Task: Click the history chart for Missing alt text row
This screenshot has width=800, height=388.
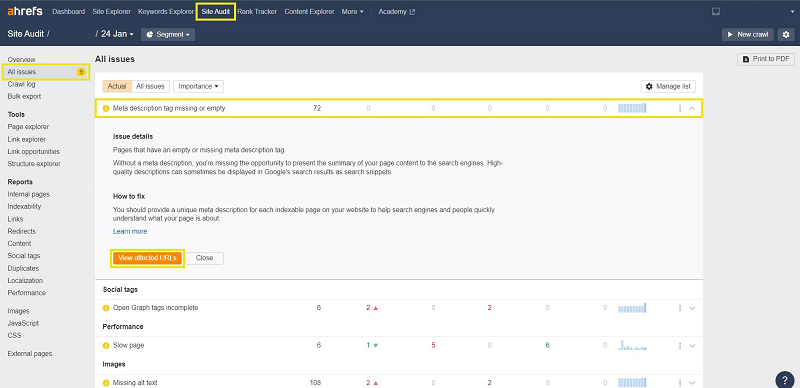Action: pyautogui.click(x=632, y=382)
